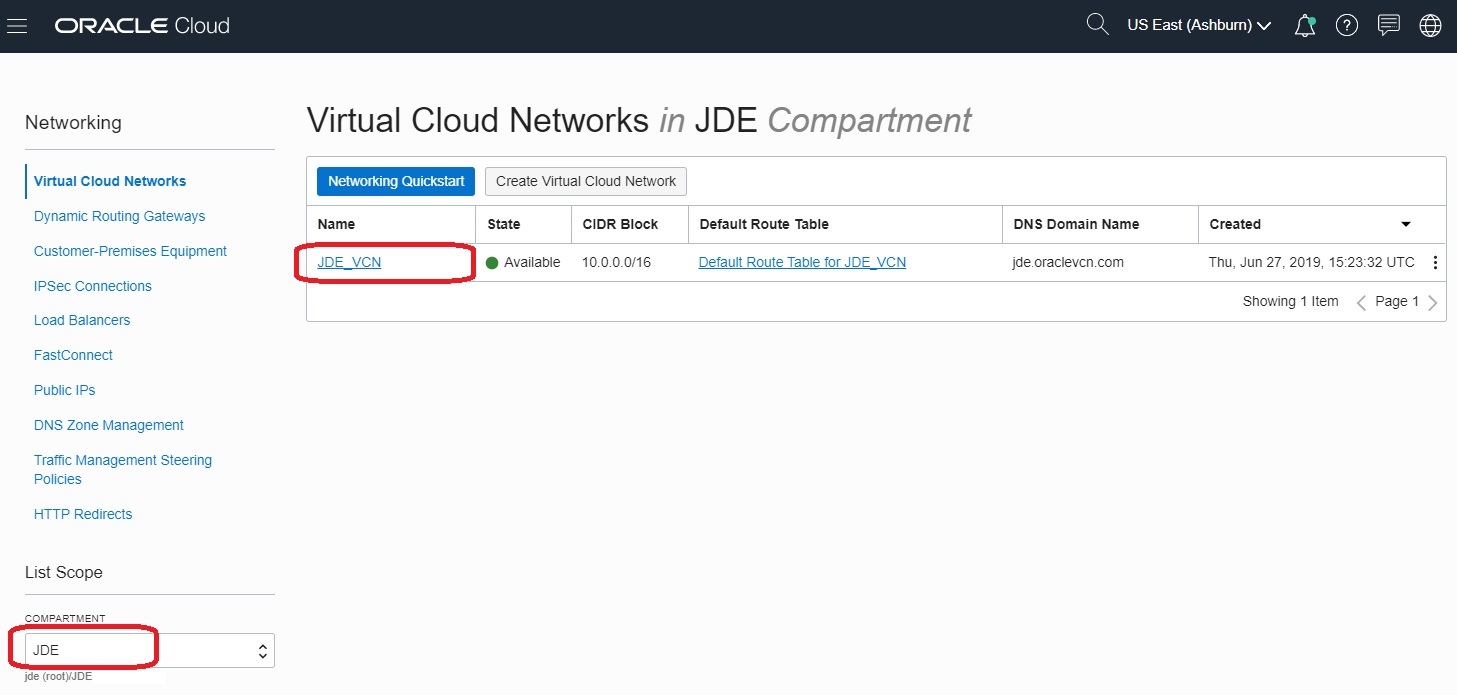This screenshot has height=695, width=1457.
Task: Open DNS Zone Management
Action: 109,425
